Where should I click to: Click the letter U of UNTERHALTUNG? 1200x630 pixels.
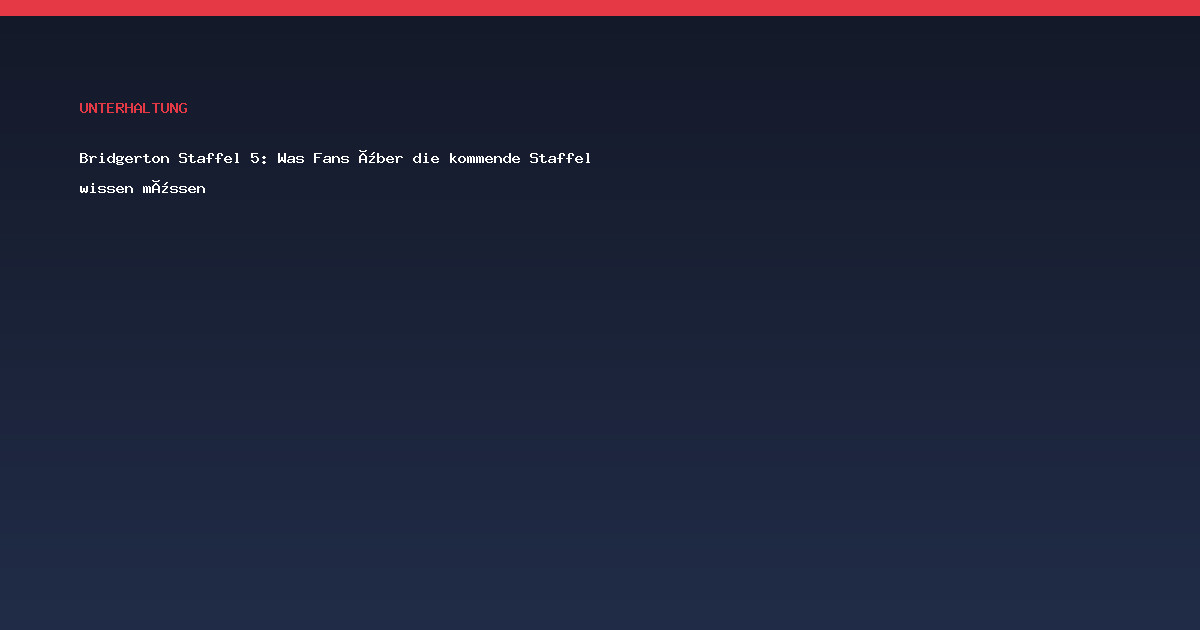point(84,108)
